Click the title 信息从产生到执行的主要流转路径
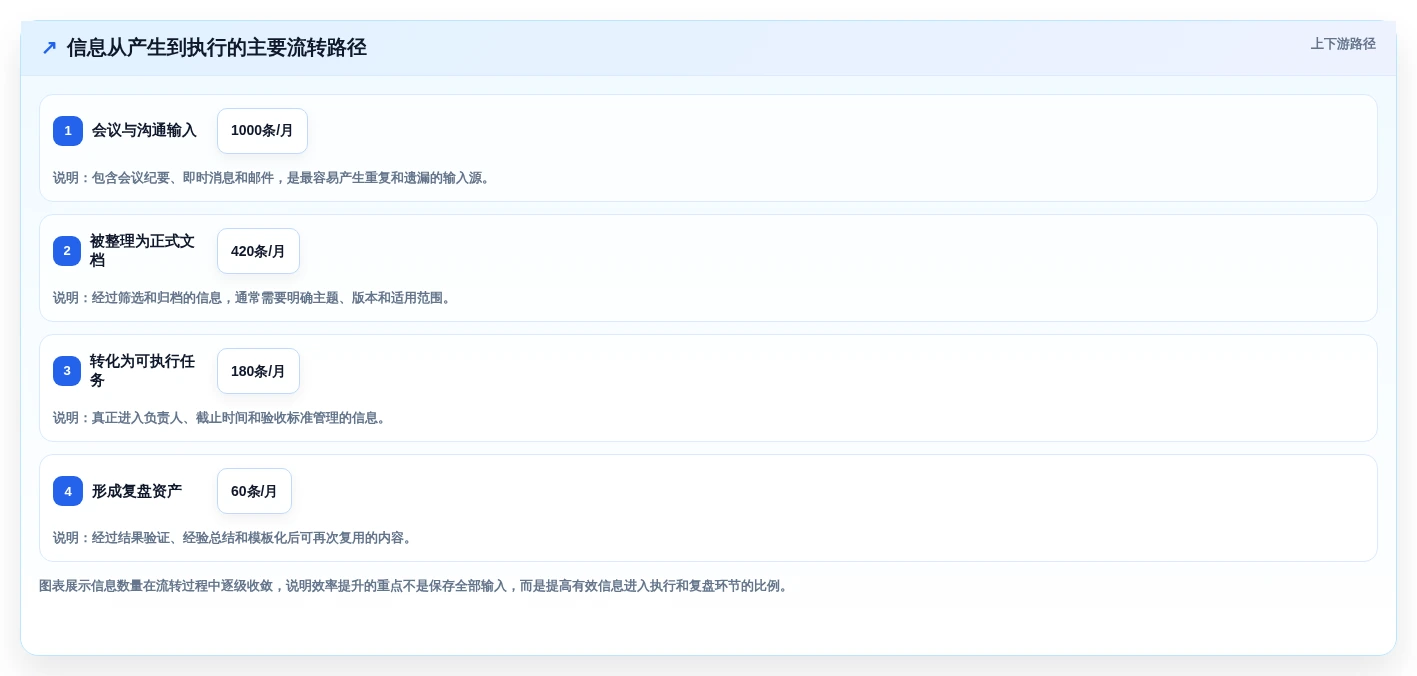The height and width of the screenshot is (676, 1417). [217, 48]
